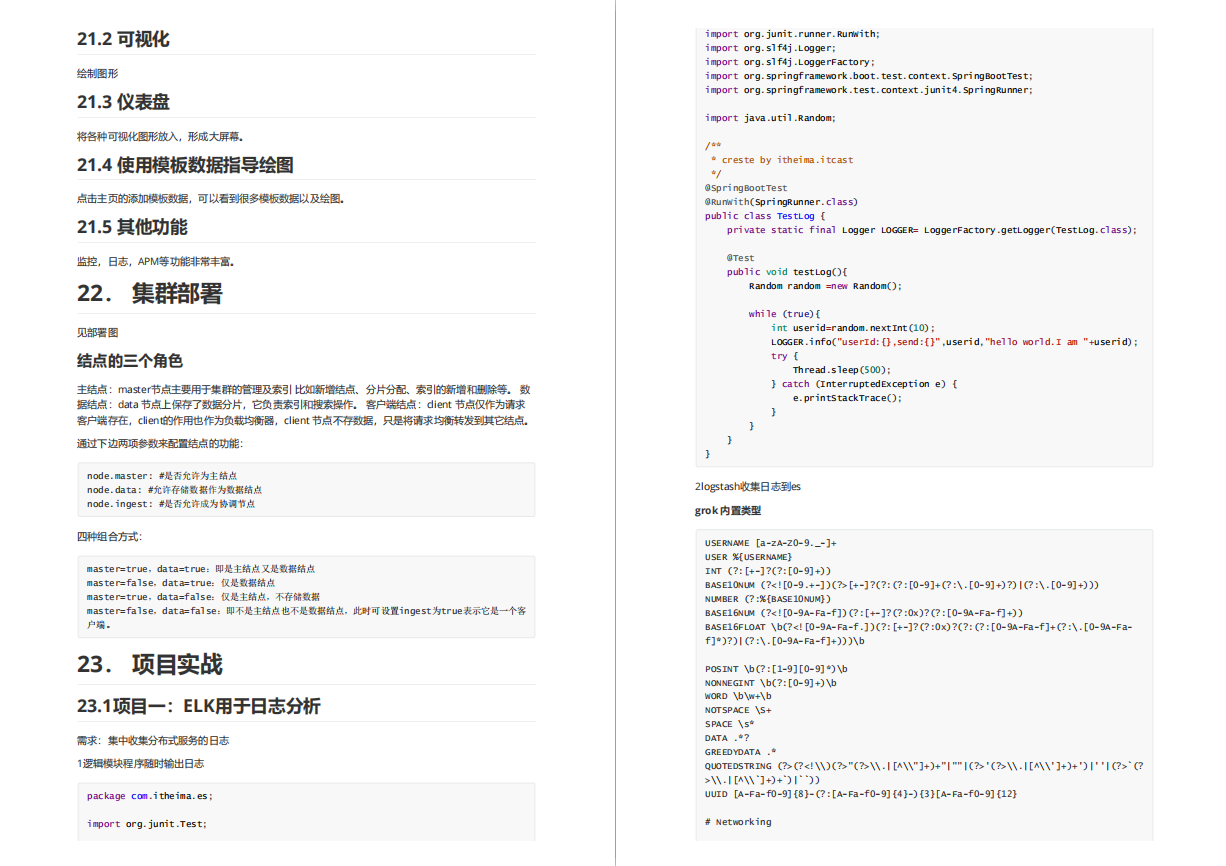The width and height of the screenshot is (1226, 866).
Task: Click the line "public class TestLog {"
Action: click(765, 216)
